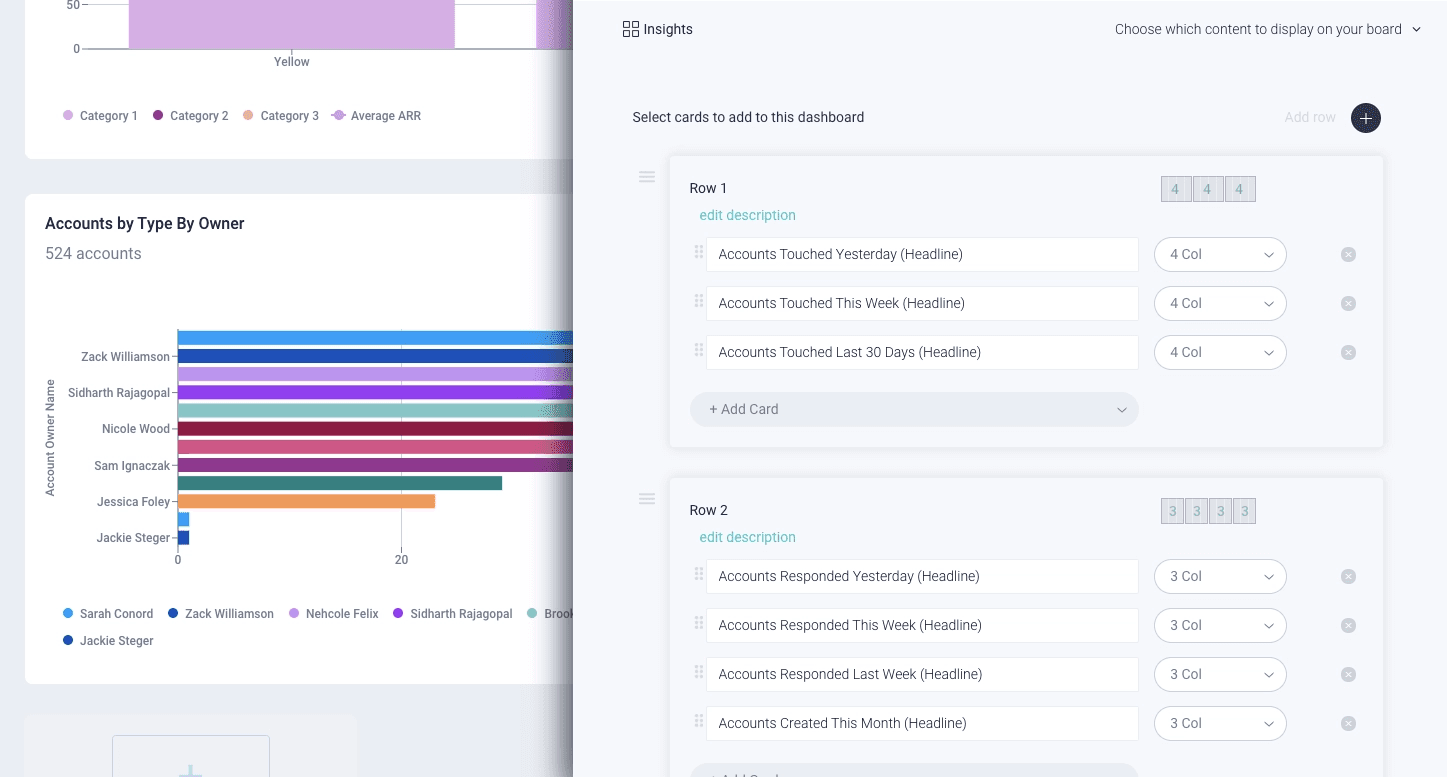
Task: Click drag handle for Accounts Touched This Week
Action: [699, 301]
